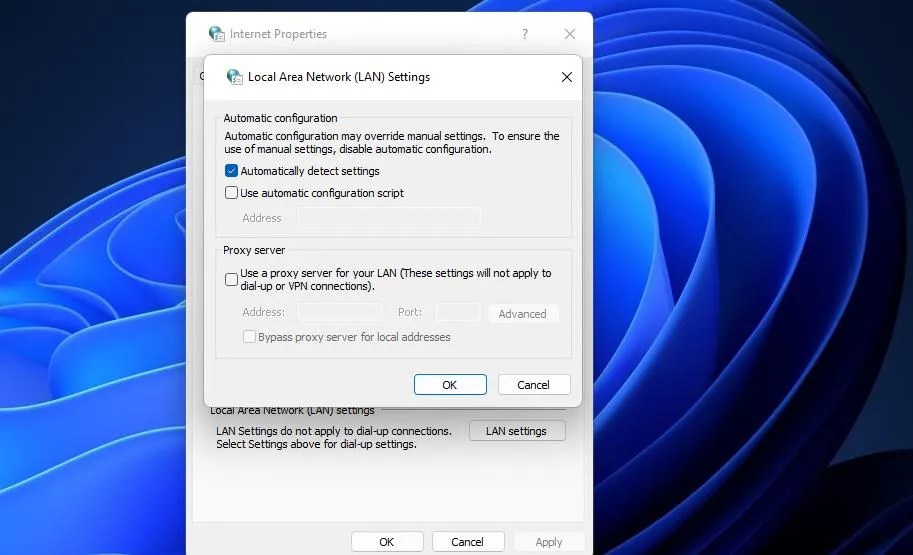Open Advanced proxy settings

pyautogui.click(x=522, y=313)
